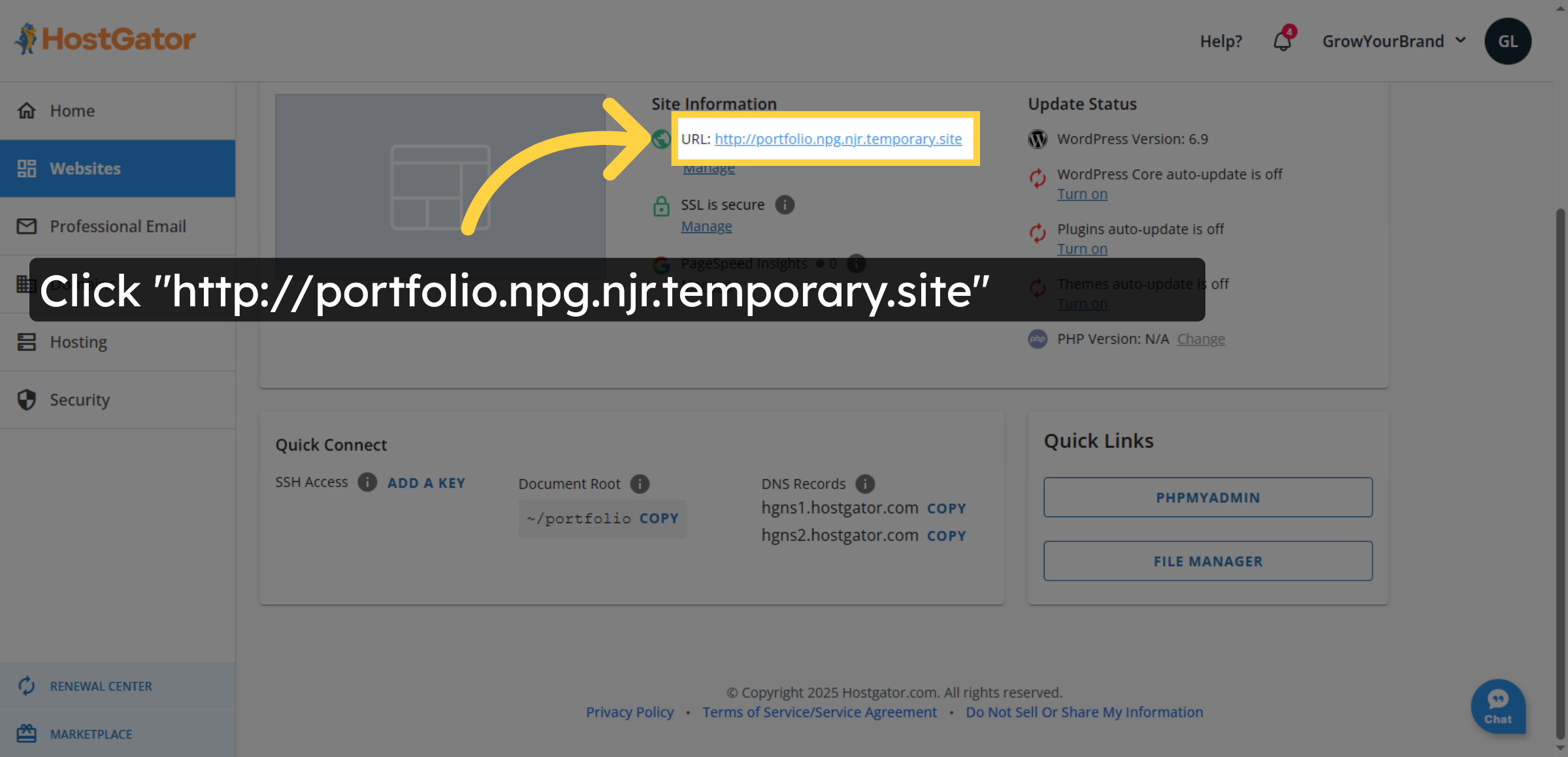
Task: Expand the GrowYourBrand dropdown
Action: click(x=1394, y=40)
